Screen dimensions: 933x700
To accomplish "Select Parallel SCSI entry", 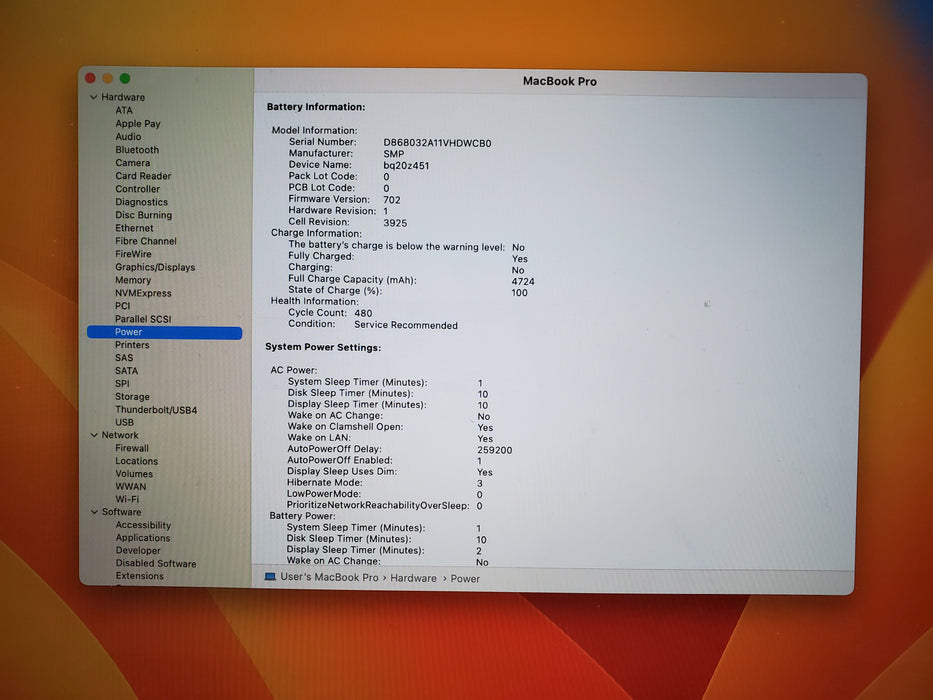I will [143, 319].
